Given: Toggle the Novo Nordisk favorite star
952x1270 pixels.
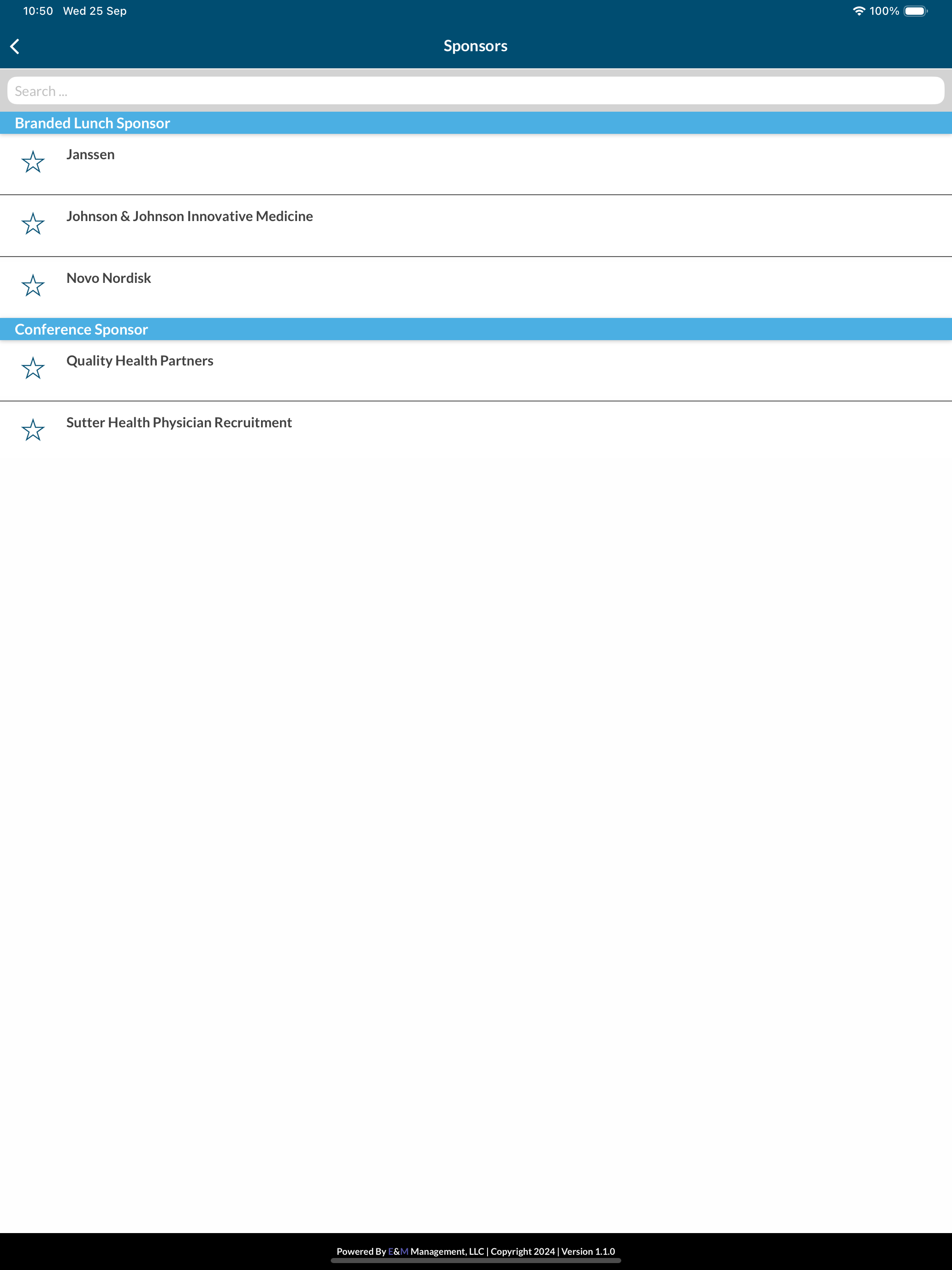Looking at the screenshot, I should click(33, 285).
